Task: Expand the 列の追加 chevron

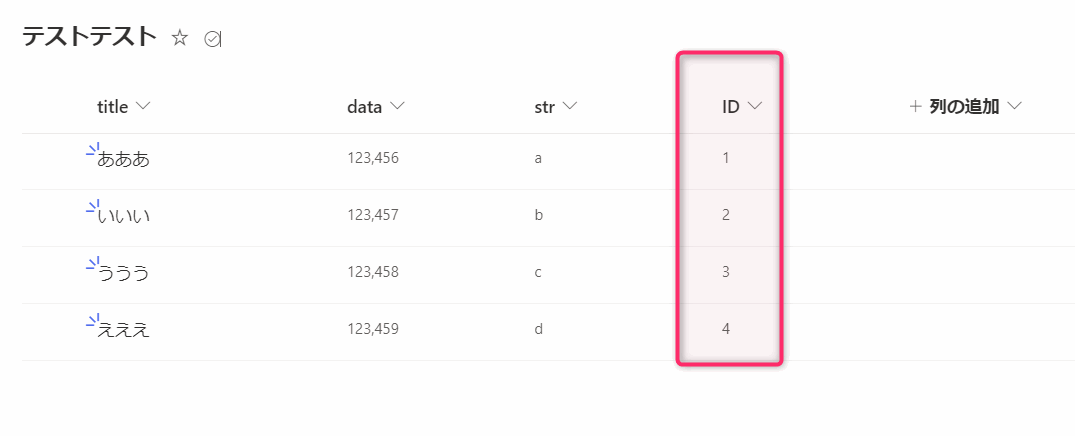Action: [1016, 106]
